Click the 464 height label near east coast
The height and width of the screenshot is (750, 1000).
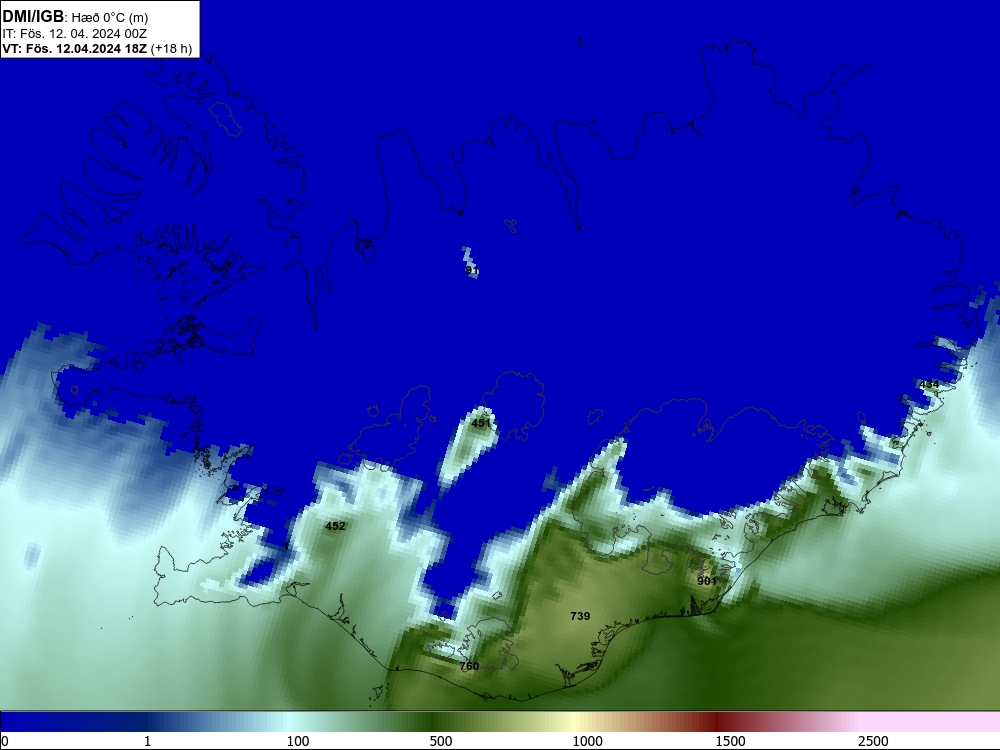(x=929, y=384)
